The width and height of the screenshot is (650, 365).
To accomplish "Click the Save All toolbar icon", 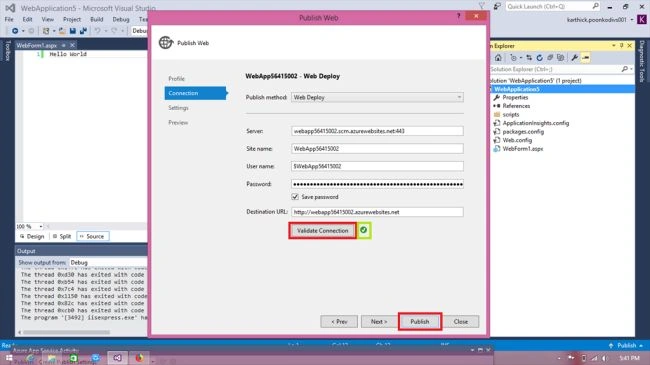I will pos(83,31).
